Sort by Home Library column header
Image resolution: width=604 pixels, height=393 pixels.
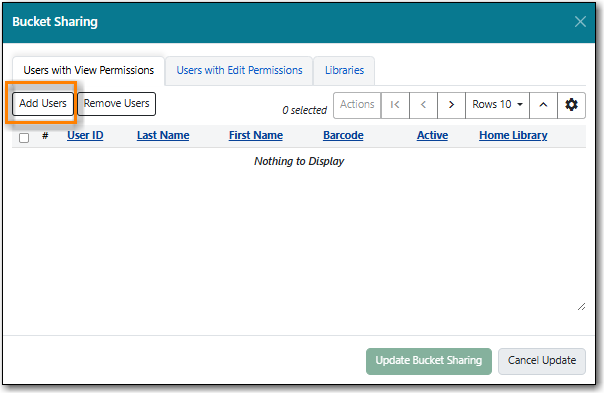(513, 135)
